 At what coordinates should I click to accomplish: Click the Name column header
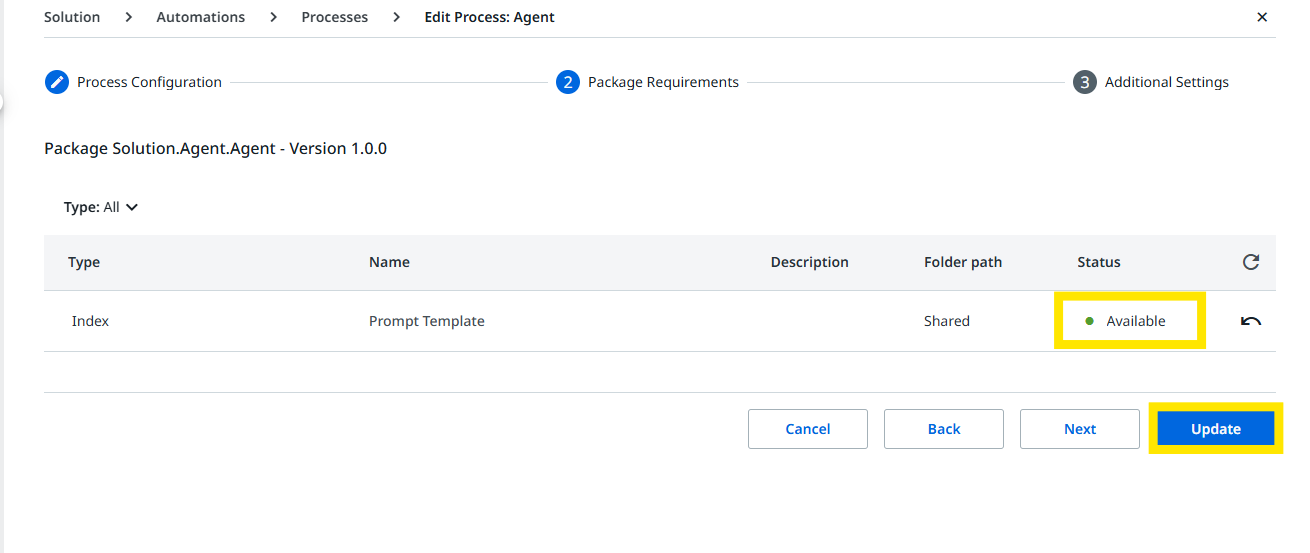[x=389, y=262]
